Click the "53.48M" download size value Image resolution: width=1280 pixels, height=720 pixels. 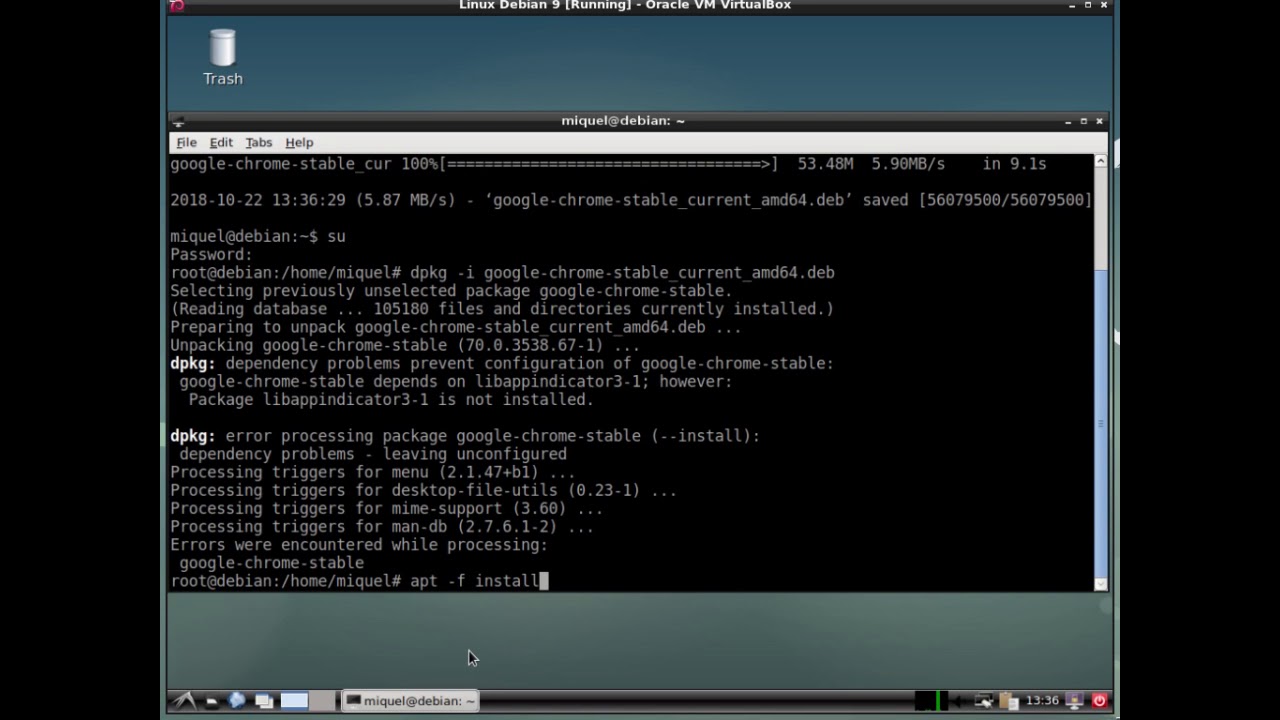click(x=825, y=163)
